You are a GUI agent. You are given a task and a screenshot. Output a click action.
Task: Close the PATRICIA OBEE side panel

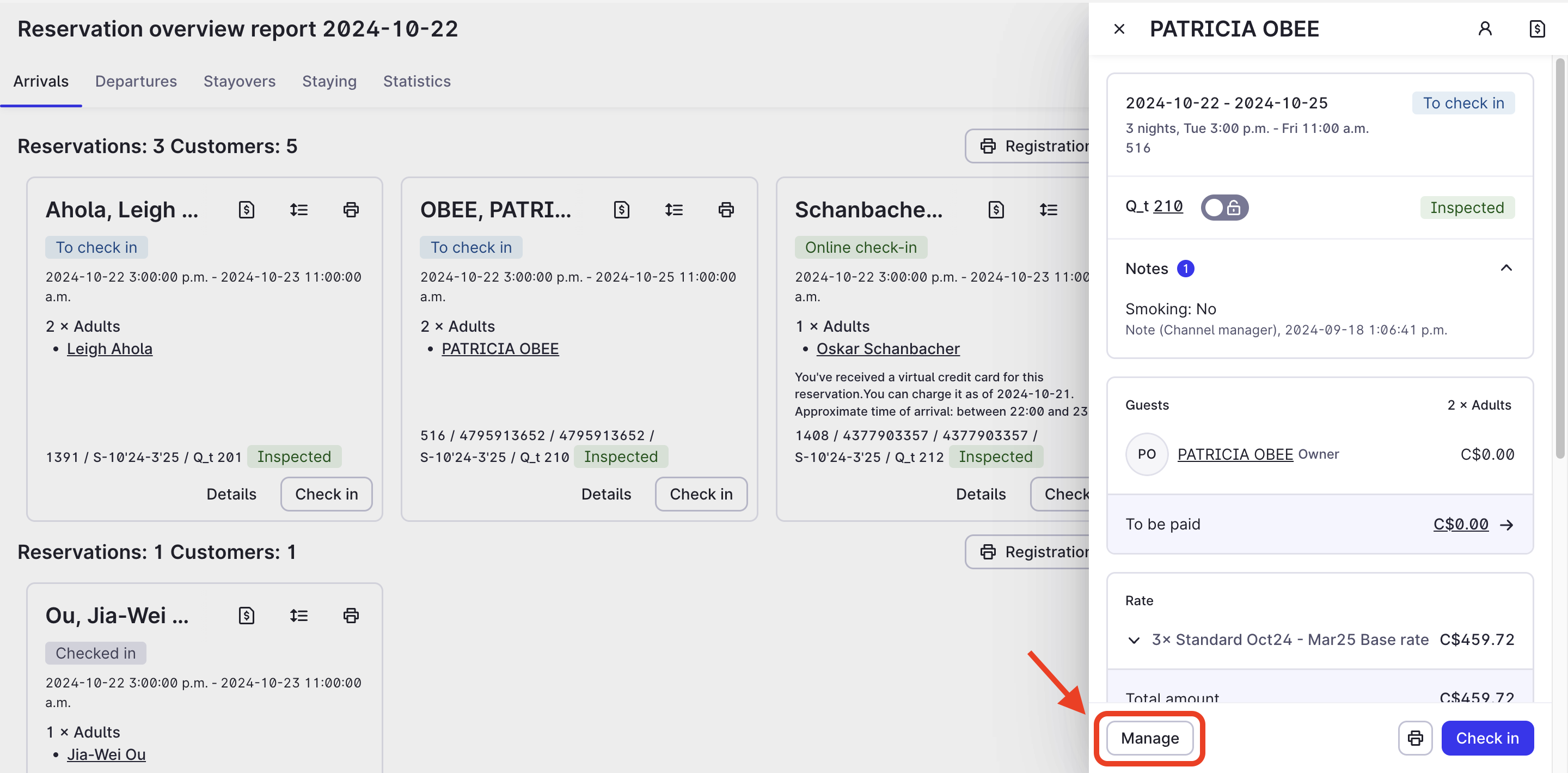[1119, 29]
